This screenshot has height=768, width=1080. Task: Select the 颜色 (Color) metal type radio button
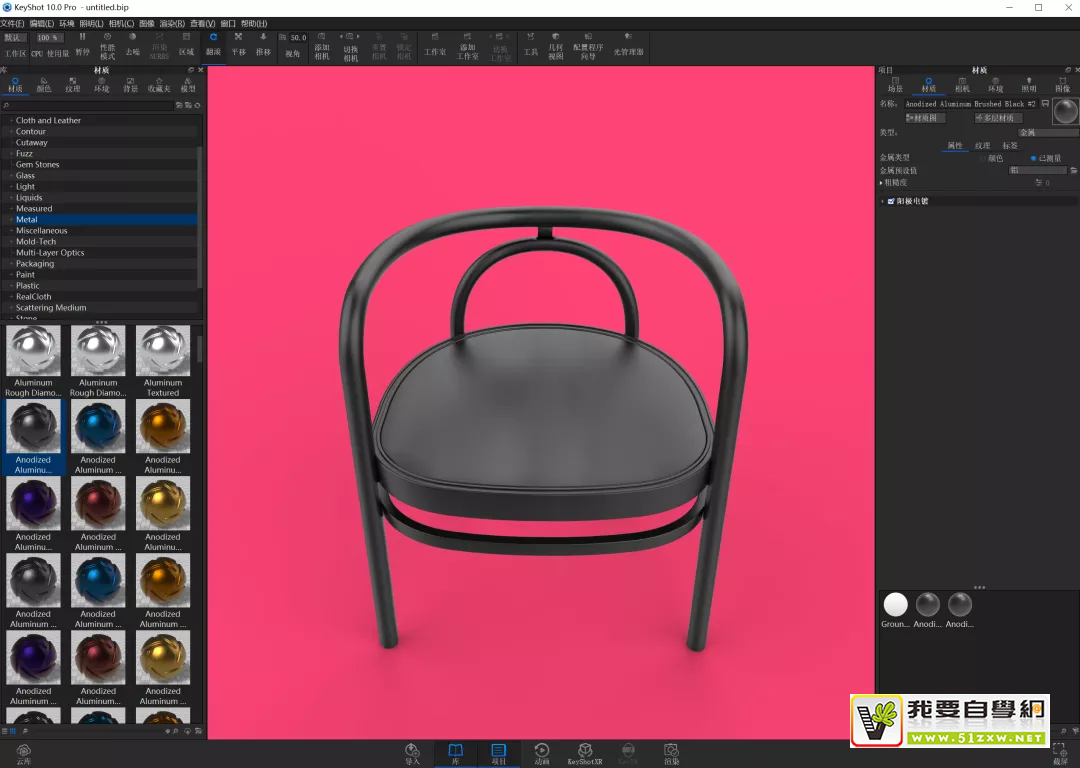984,158
